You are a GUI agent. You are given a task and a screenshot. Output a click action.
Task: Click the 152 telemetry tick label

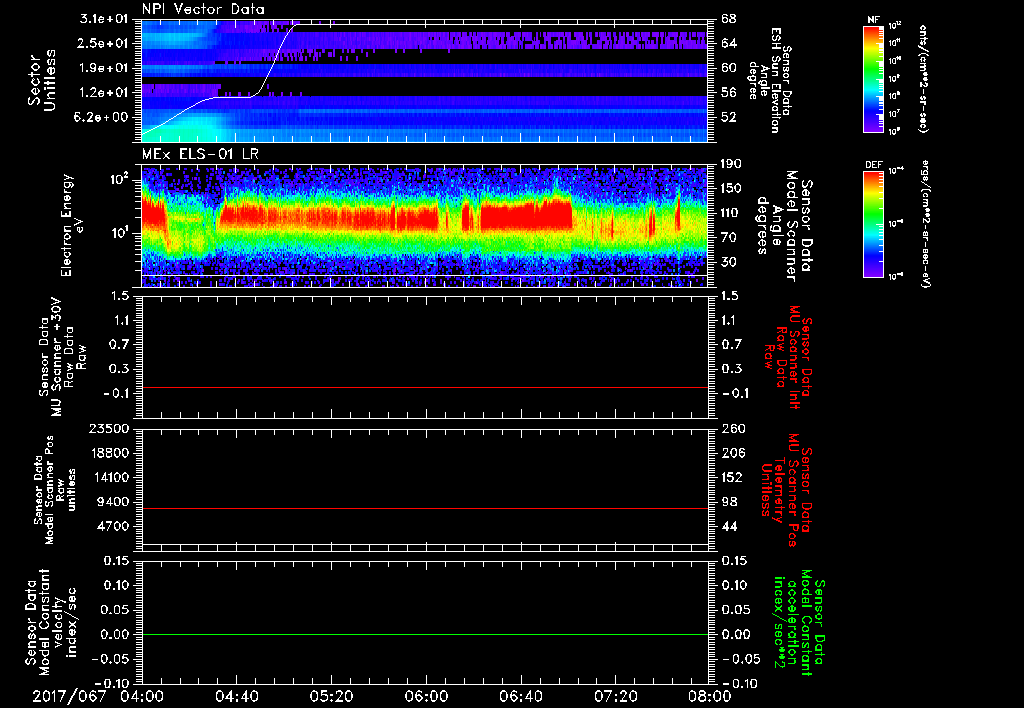731,477
